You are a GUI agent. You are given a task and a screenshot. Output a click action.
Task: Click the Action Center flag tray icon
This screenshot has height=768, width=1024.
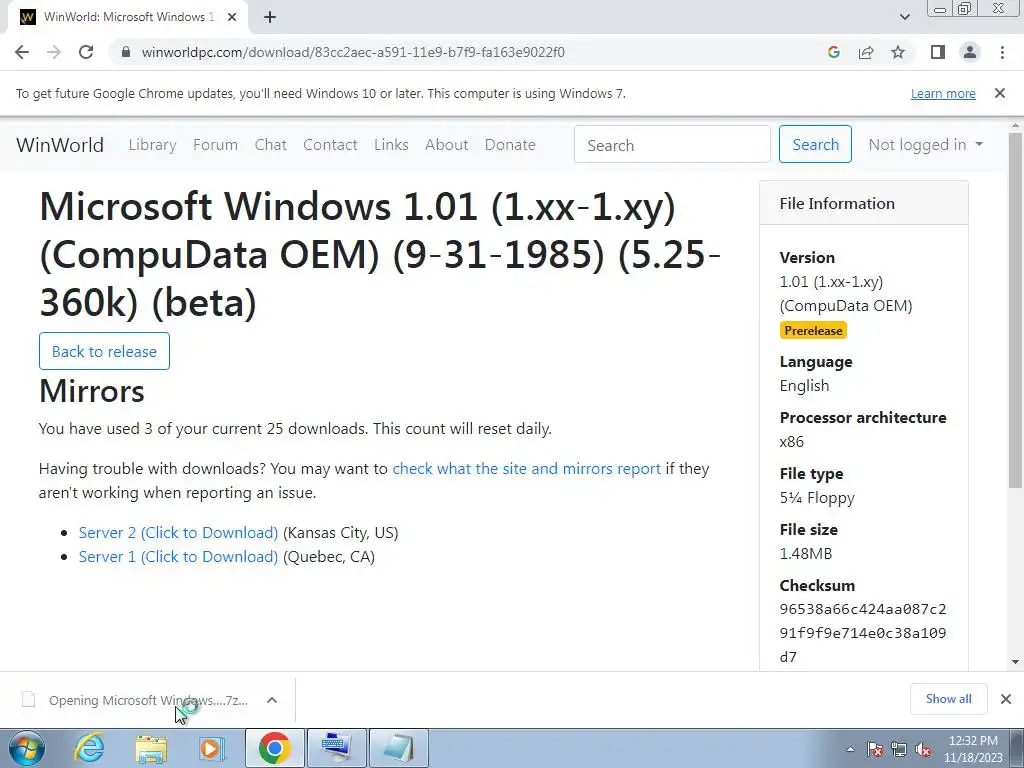tap(875, 750)
